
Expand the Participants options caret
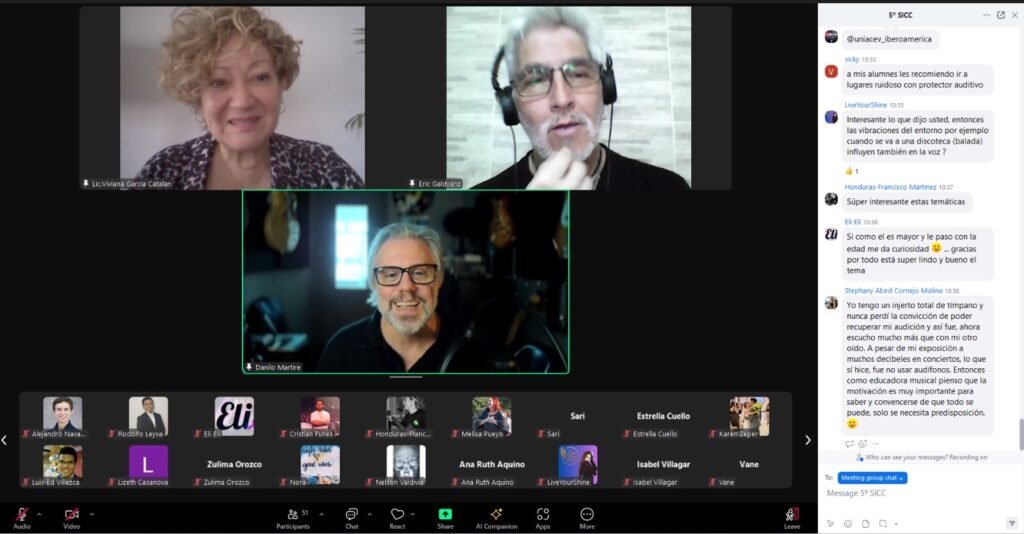321,514
